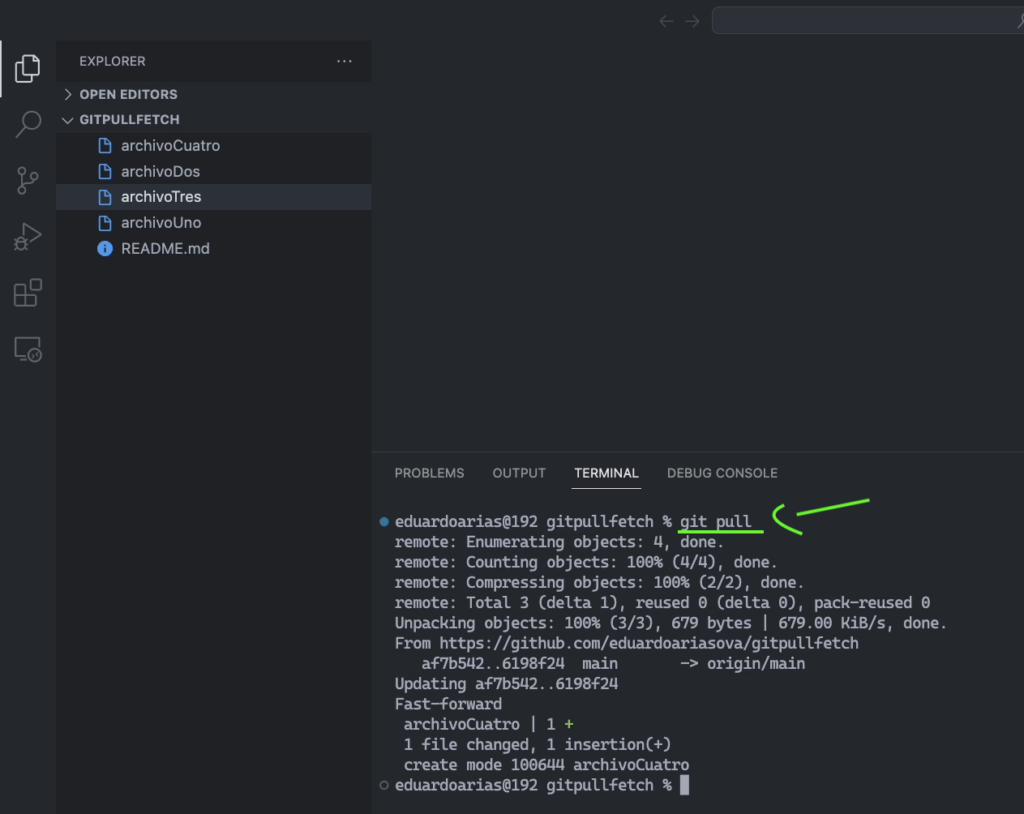Image resolution: width=1024 pixels, height=814 pixels.
Task: Click the blue command decoration dot beside git pull
Action: tap(384, 522)
